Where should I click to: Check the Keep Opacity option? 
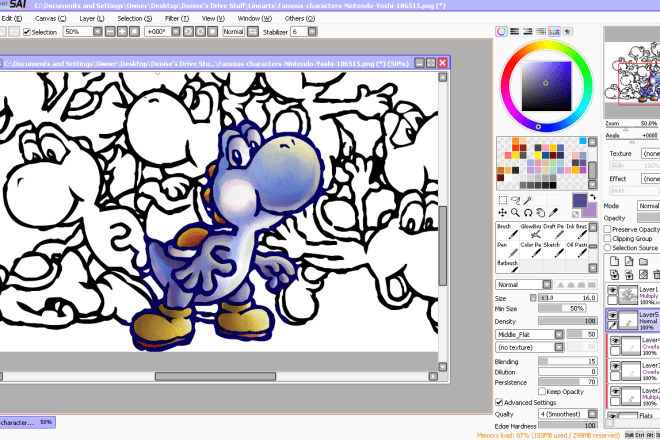tap(542, 392)
